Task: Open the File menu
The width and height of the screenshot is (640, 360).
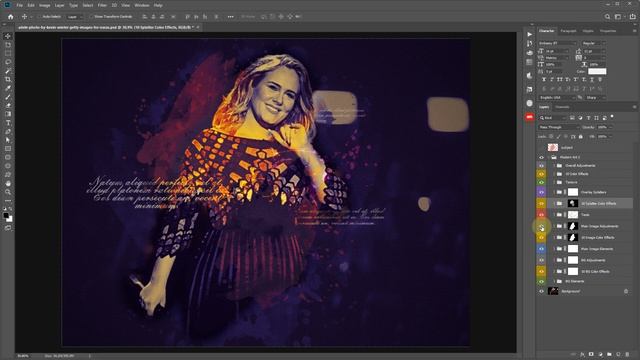Action: point(19,5)
